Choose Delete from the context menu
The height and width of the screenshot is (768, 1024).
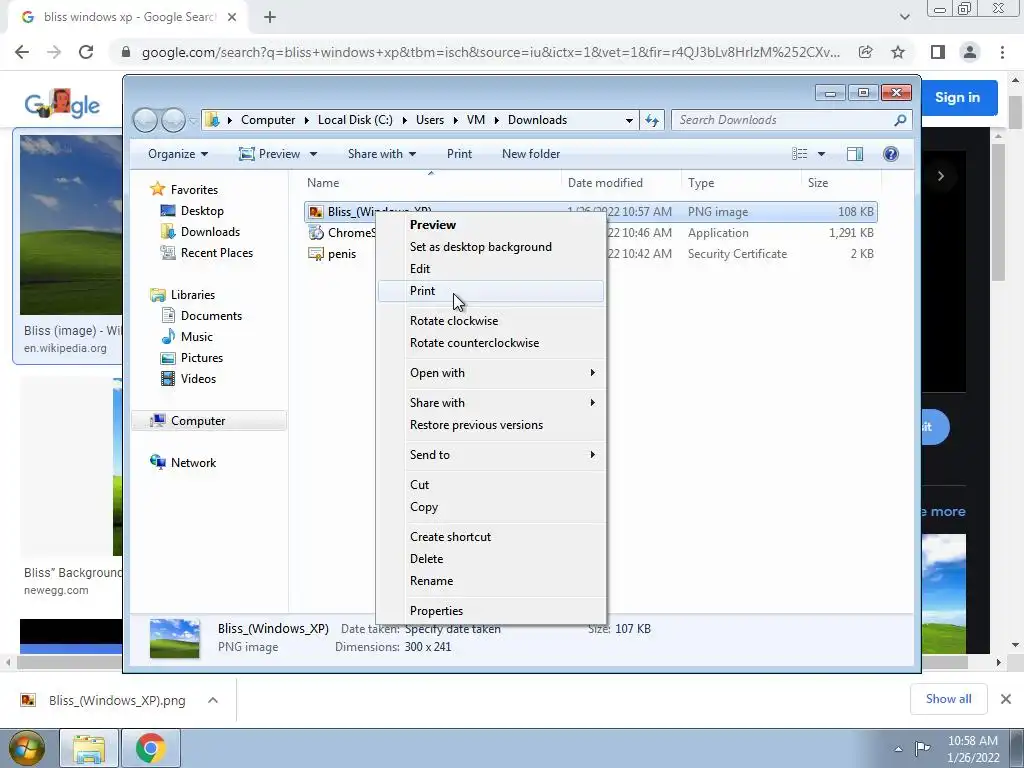[491, 559]
